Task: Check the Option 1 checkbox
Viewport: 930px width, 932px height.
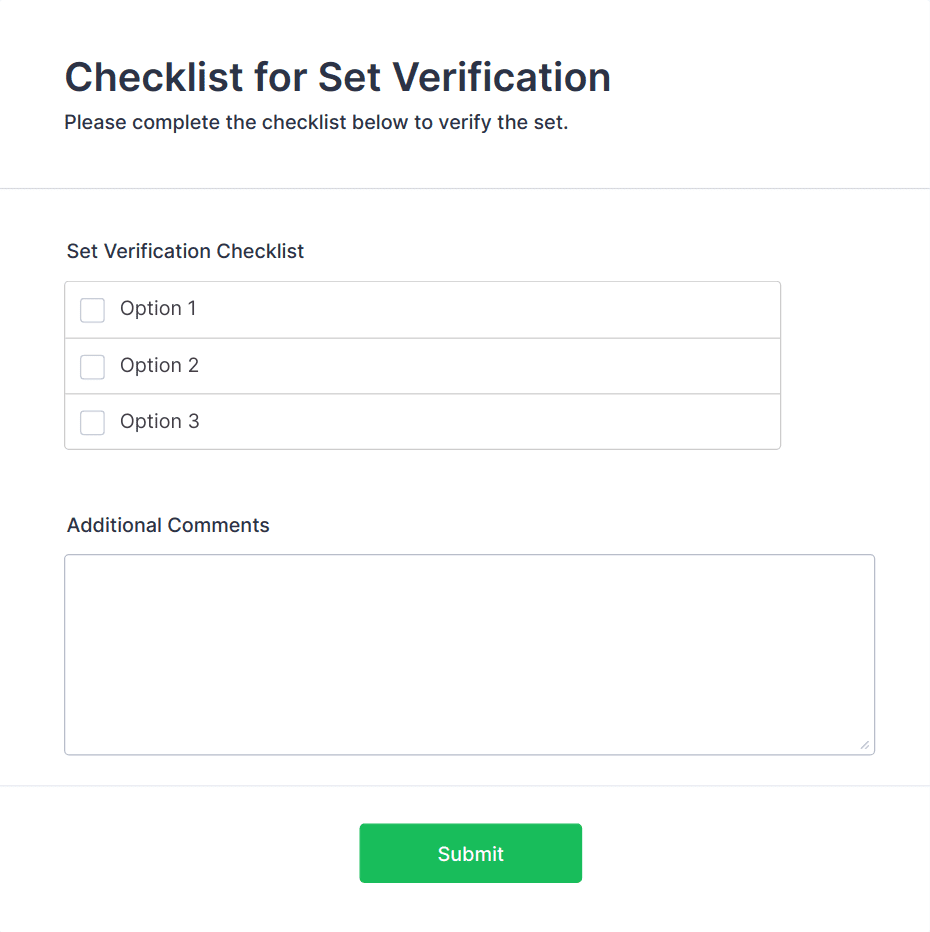Action: click(92, 310)
